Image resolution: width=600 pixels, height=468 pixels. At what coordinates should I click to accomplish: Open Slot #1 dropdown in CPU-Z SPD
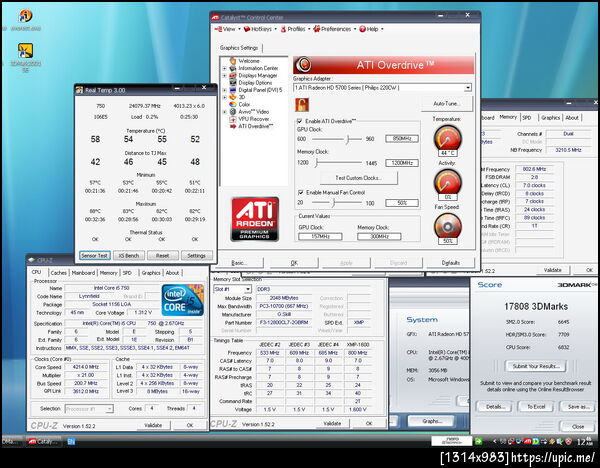(x=248, y=289)
